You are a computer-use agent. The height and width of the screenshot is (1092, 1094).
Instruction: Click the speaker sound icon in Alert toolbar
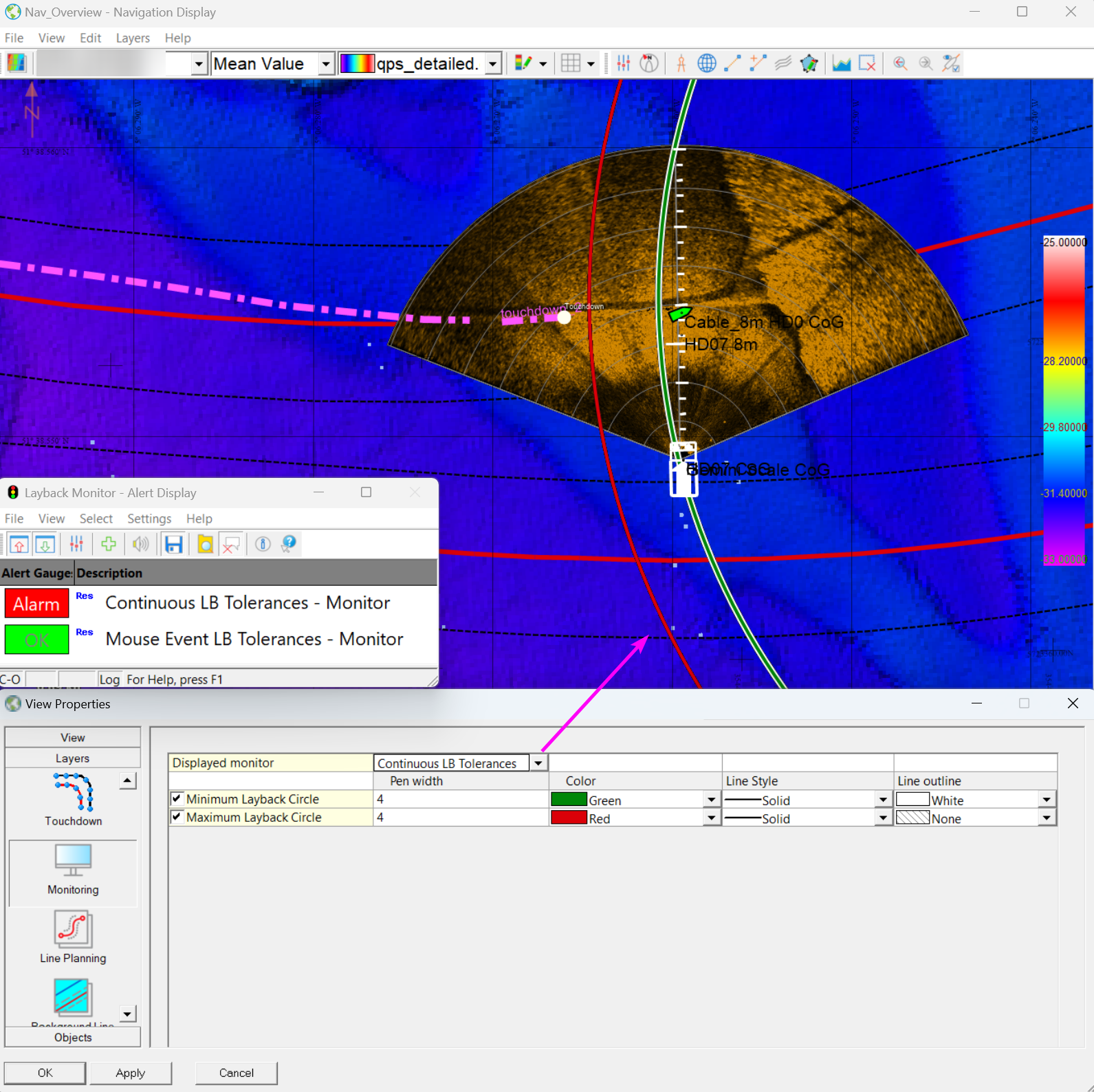coord(140,545)
